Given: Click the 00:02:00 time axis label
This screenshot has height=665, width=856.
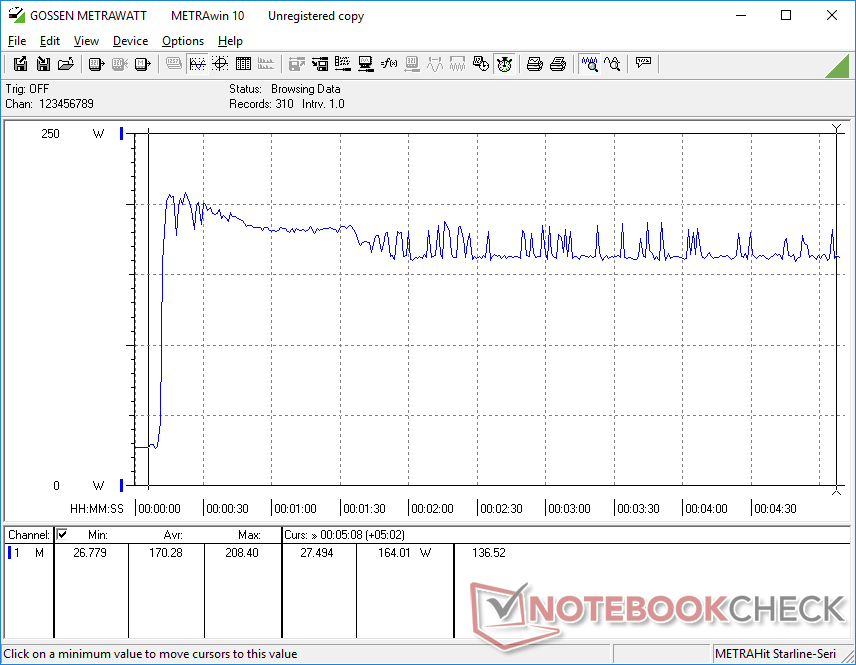Looking at the screenshot, I should pyautogui.click(x=432, y=508).
